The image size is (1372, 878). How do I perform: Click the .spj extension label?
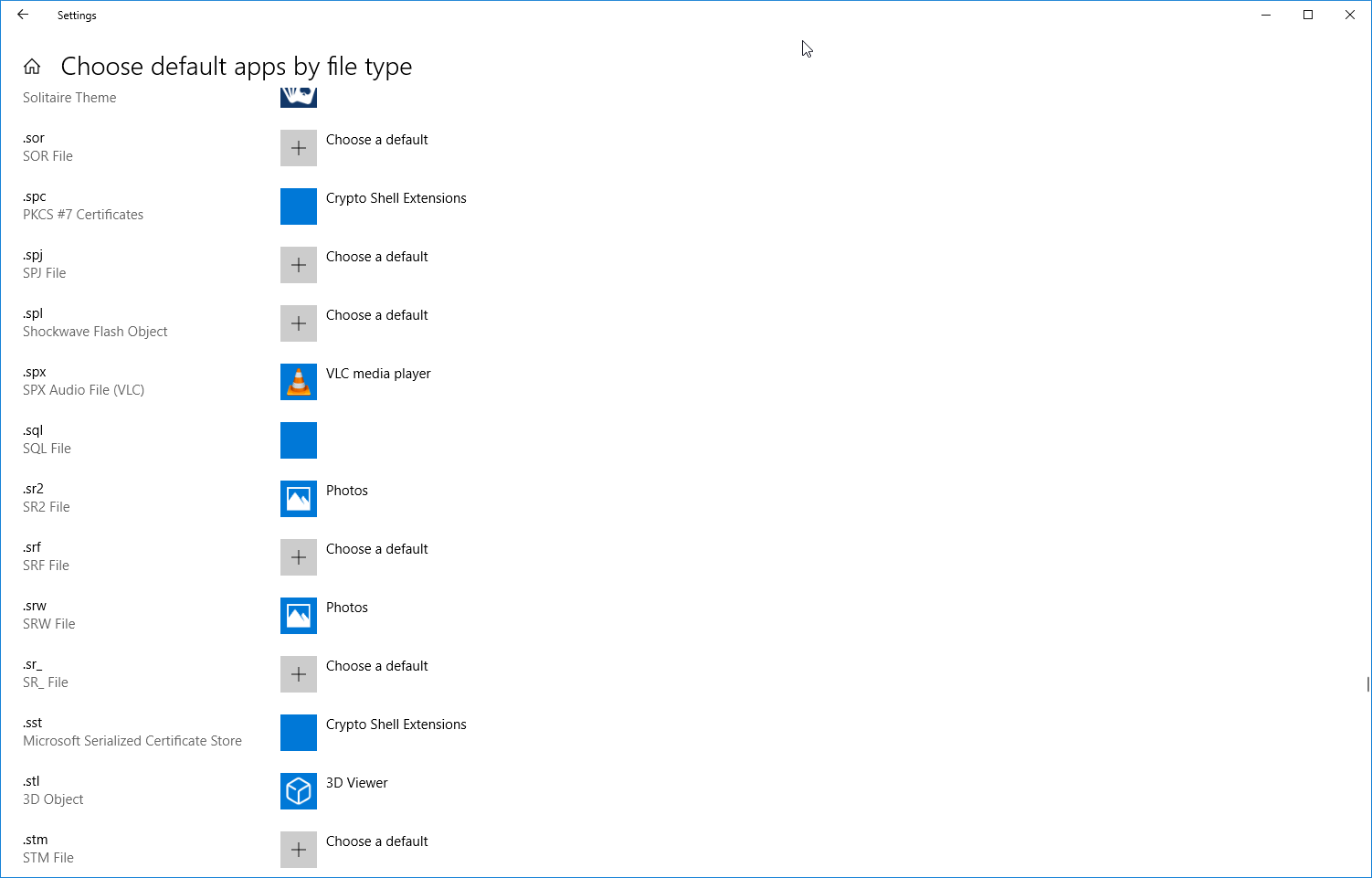coord(33,255)
